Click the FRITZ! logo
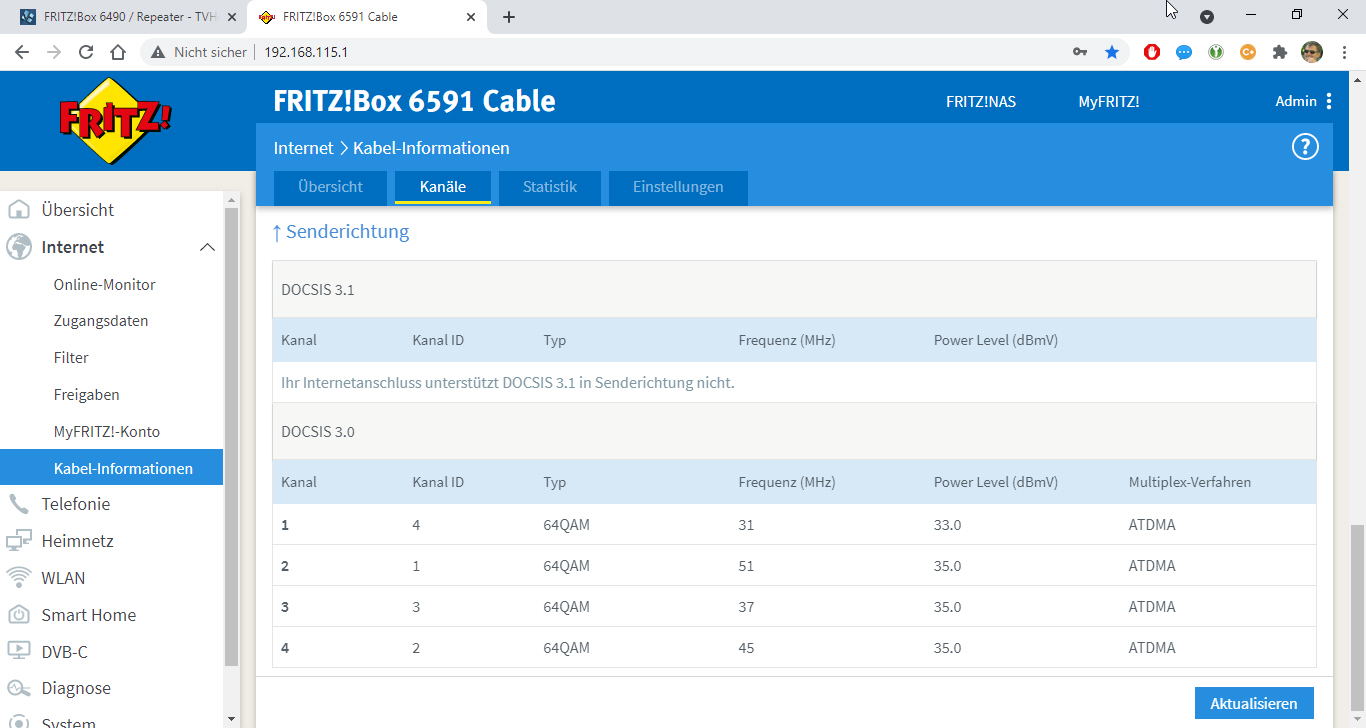 [115, 121]
